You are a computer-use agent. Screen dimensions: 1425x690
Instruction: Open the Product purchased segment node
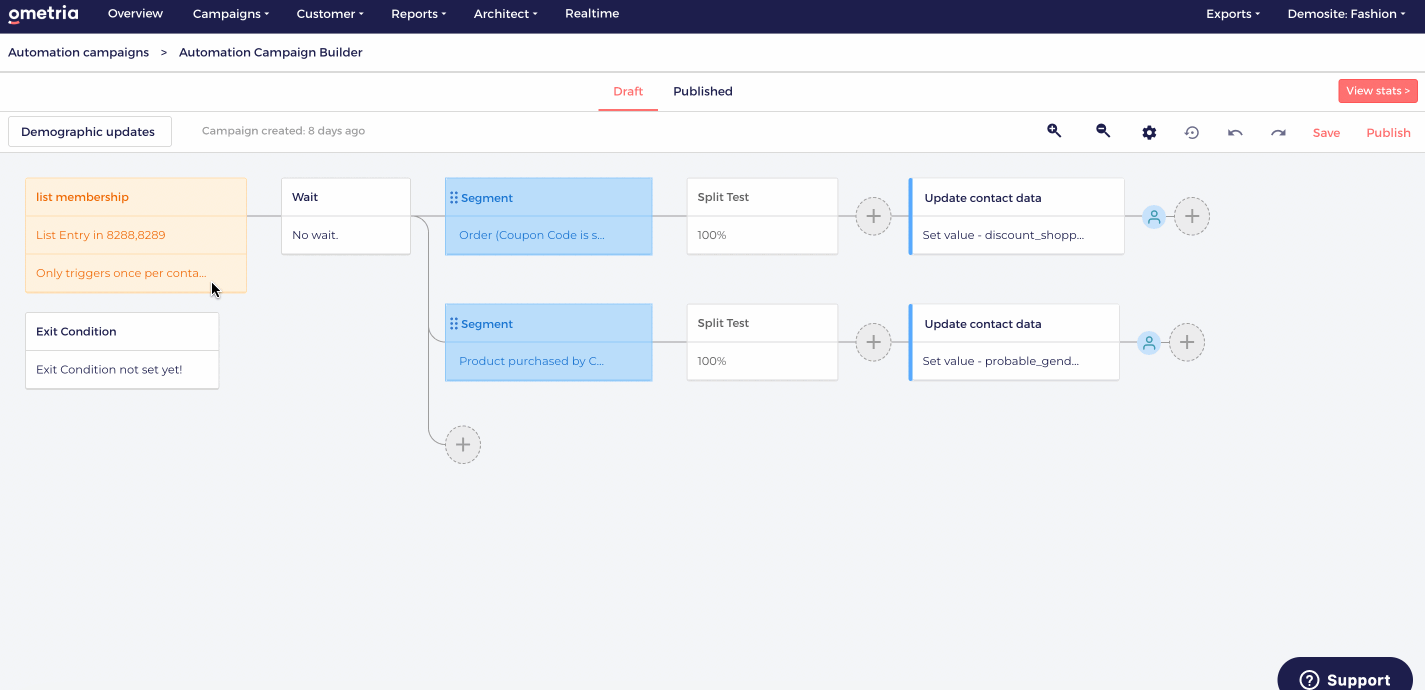click(548, 342)
